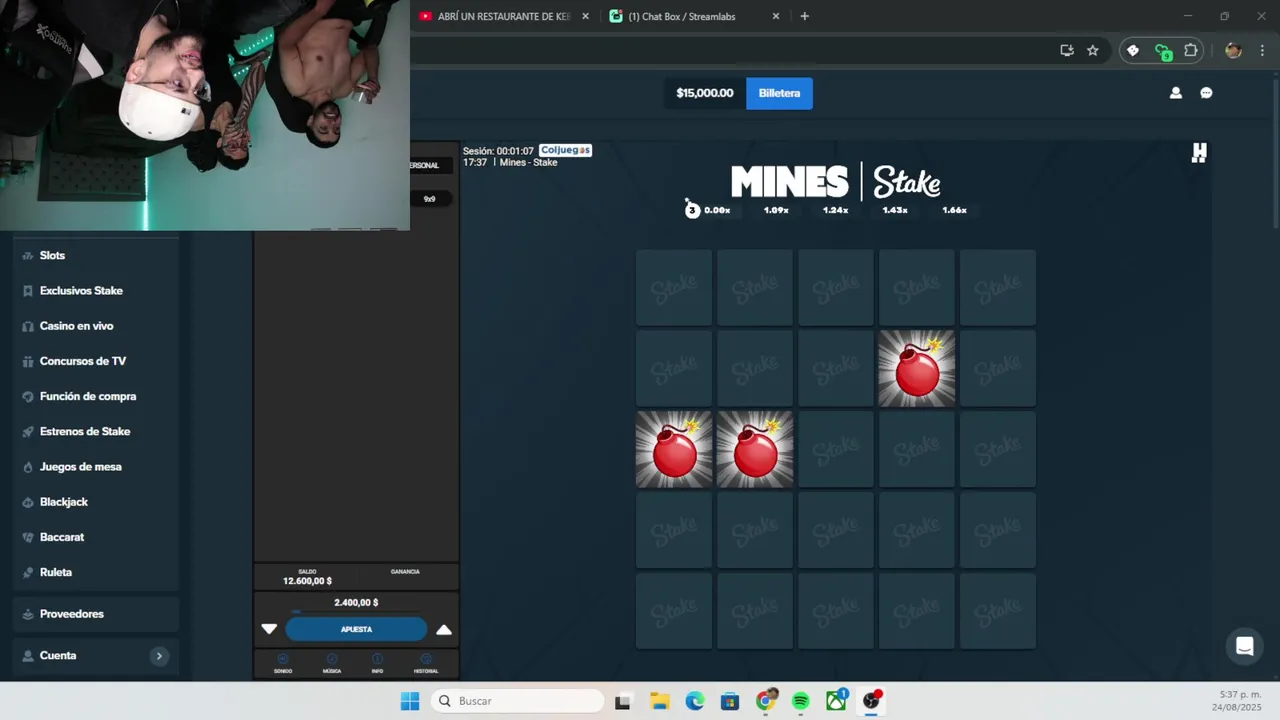Click the green extension with badge 9
The height and width of the screenshot is (720, 1280).
1162,51
